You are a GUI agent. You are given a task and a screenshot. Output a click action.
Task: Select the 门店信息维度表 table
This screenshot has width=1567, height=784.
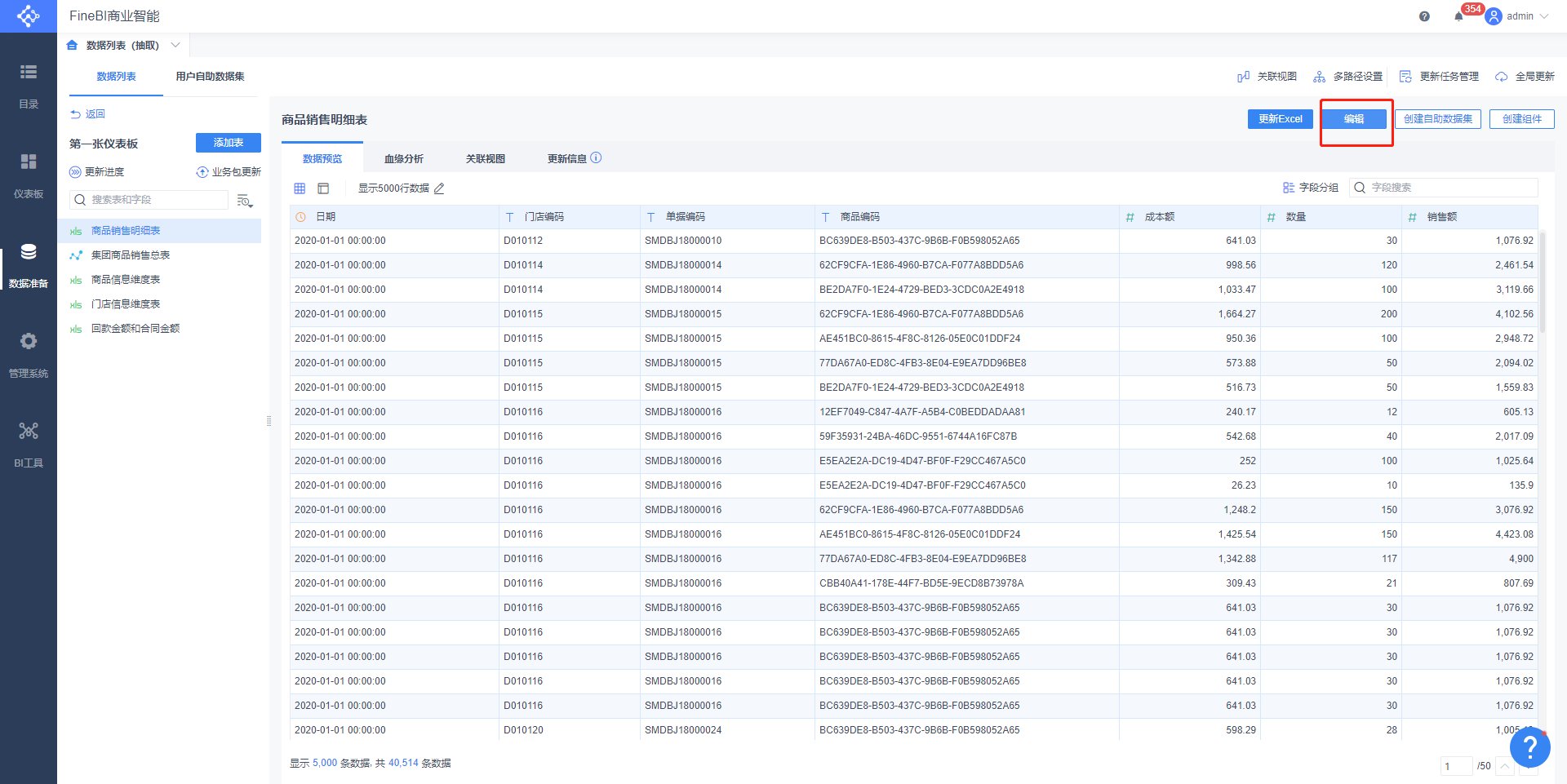[159, 304]
